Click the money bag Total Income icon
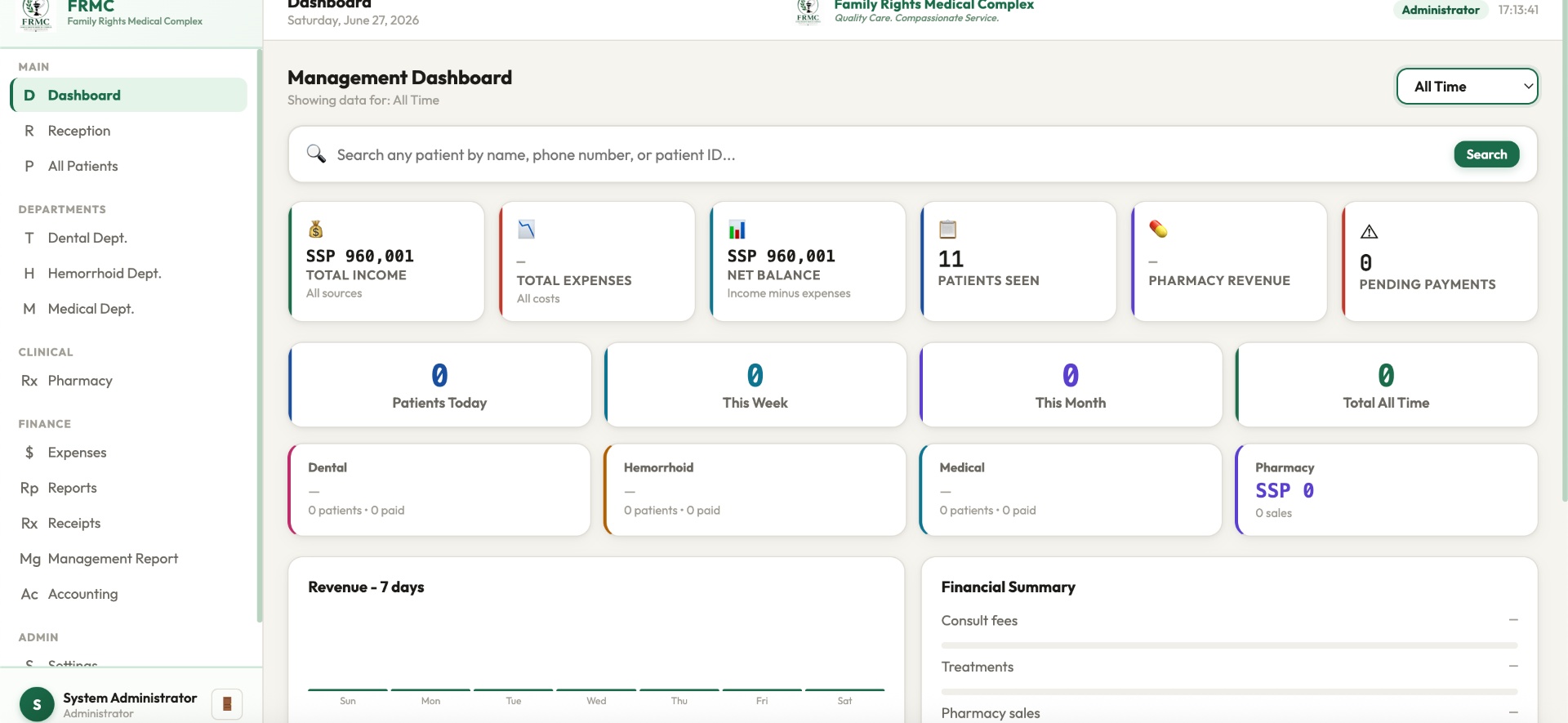The height and width of the screenshot is (723, 1568). coord(316,229)
